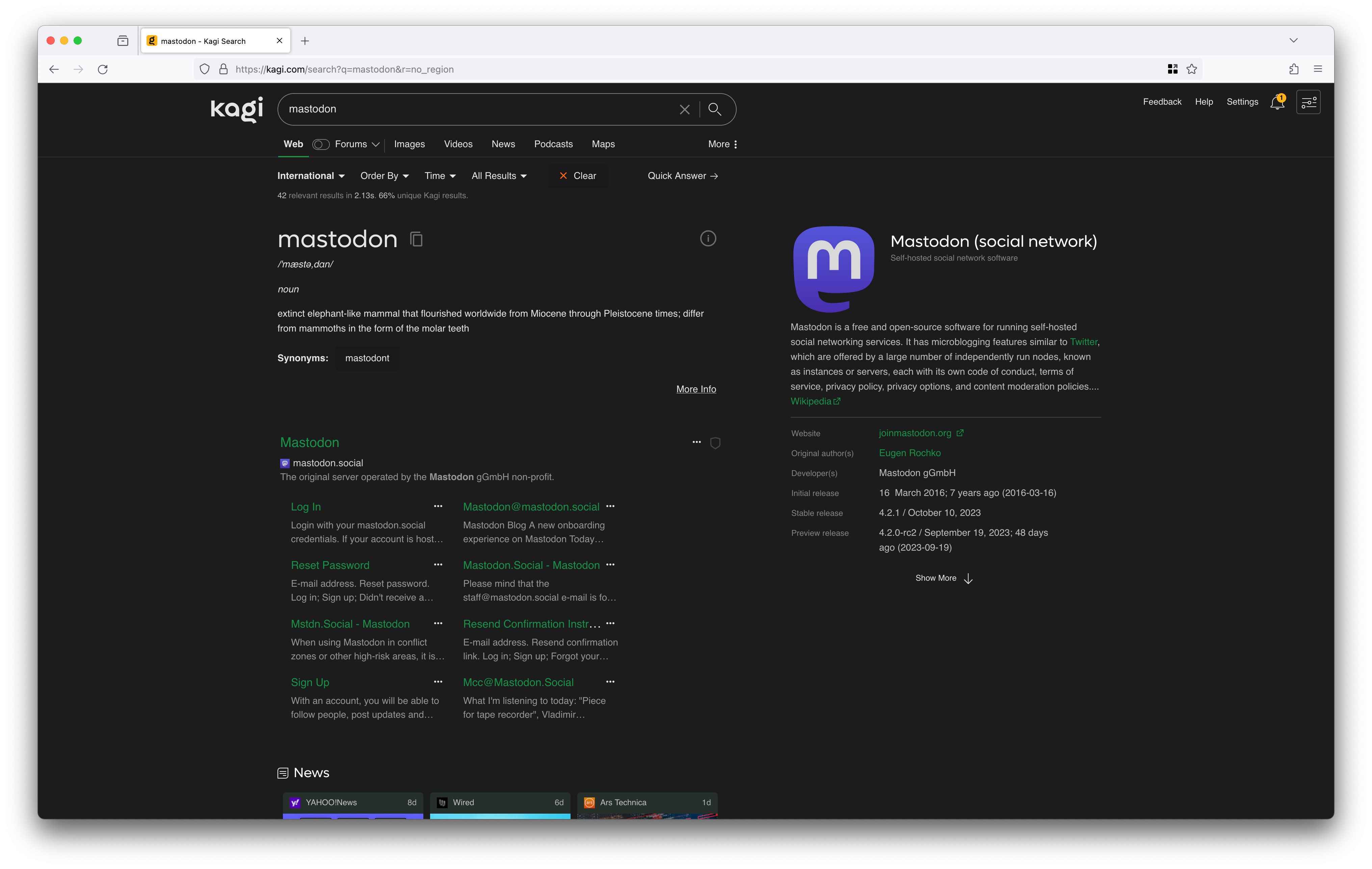Screen dimensions: 1372x869
Task: Switch to the Images tab
Action: point(409,144)
